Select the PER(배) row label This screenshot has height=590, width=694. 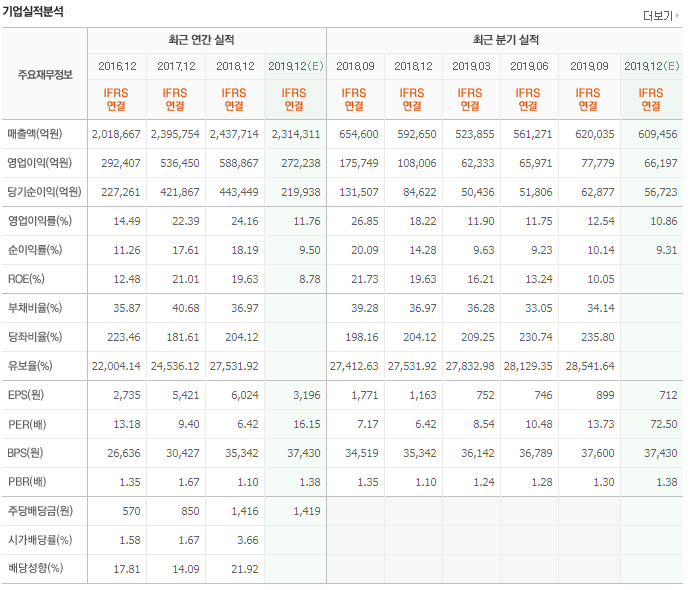tap(27, 424)
